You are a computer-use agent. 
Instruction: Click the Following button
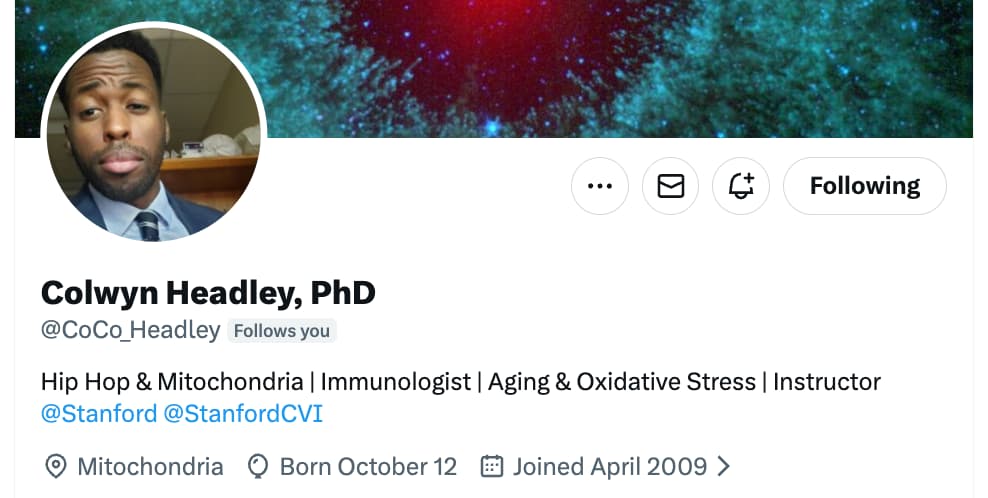864,186
